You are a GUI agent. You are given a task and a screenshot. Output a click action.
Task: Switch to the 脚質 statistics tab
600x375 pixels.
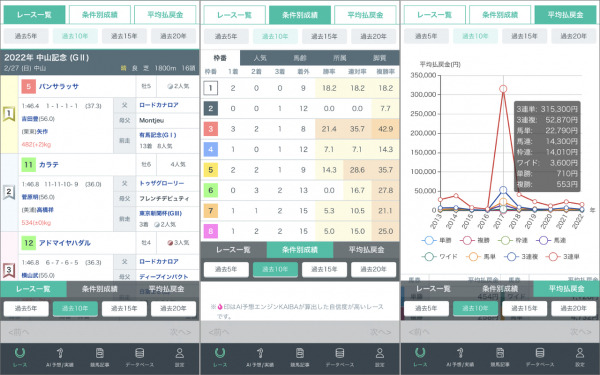coord(380,58)
